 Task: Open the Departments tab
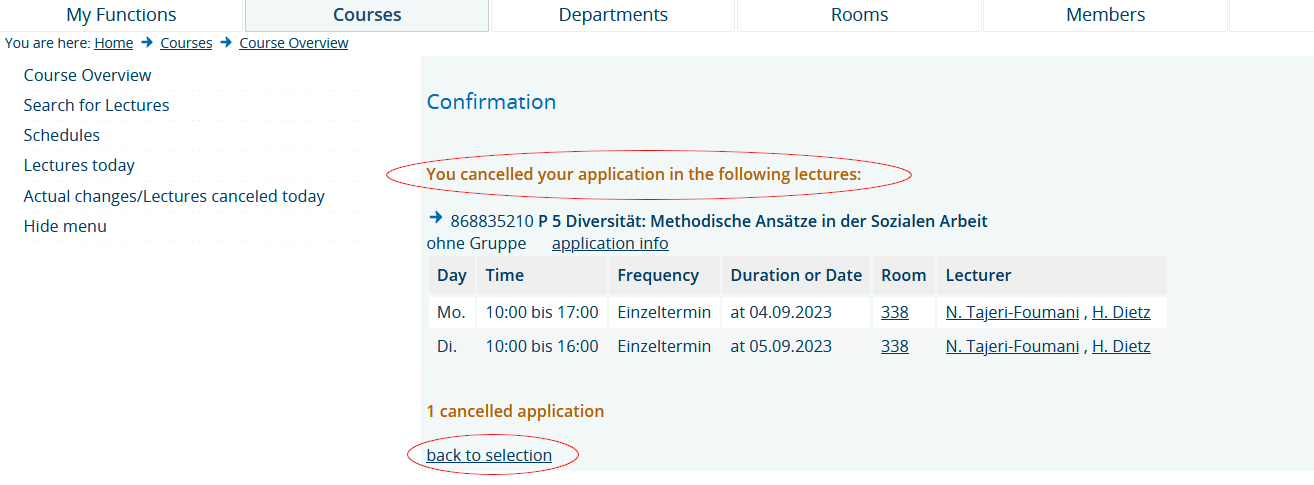(613, 15)
